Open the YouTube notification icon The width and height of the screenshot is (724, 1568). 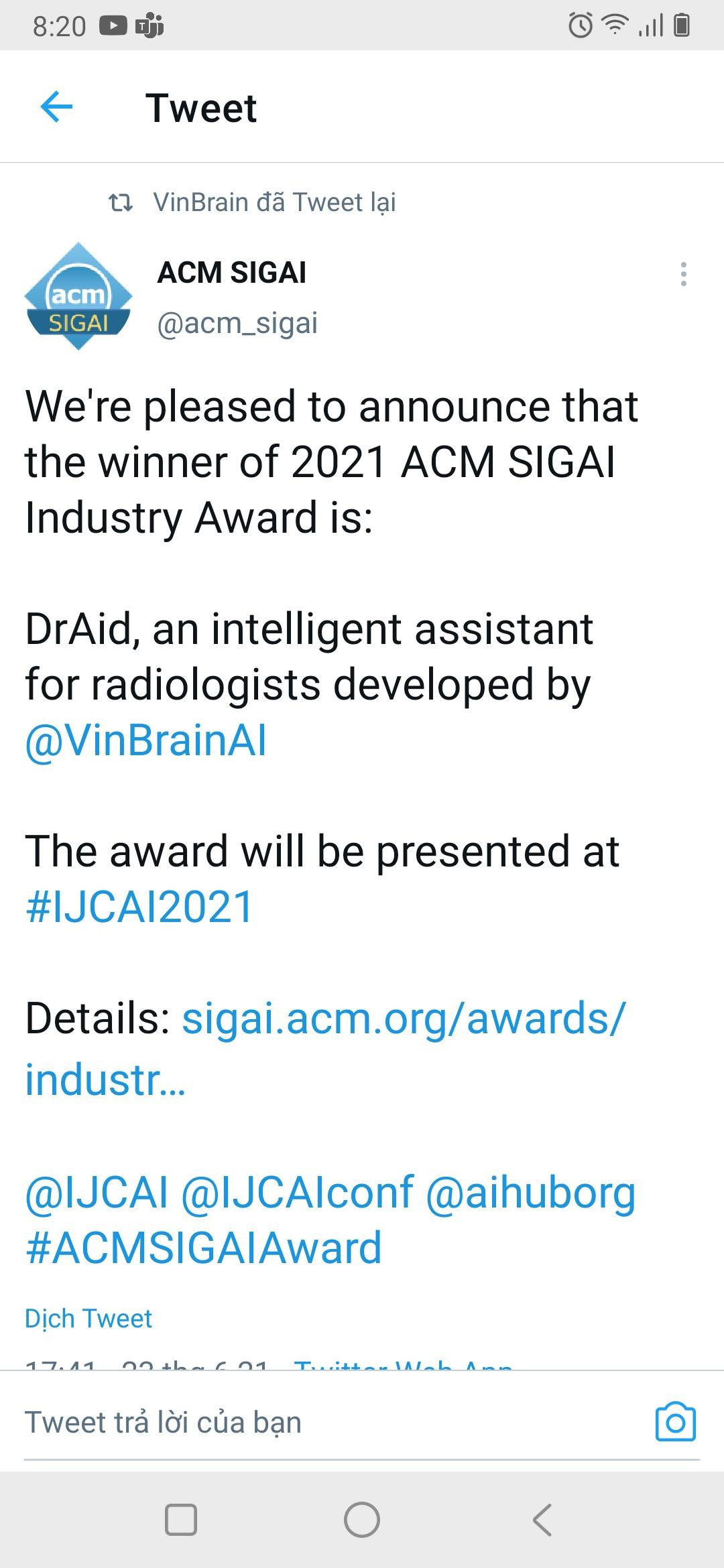coord(112,25)
